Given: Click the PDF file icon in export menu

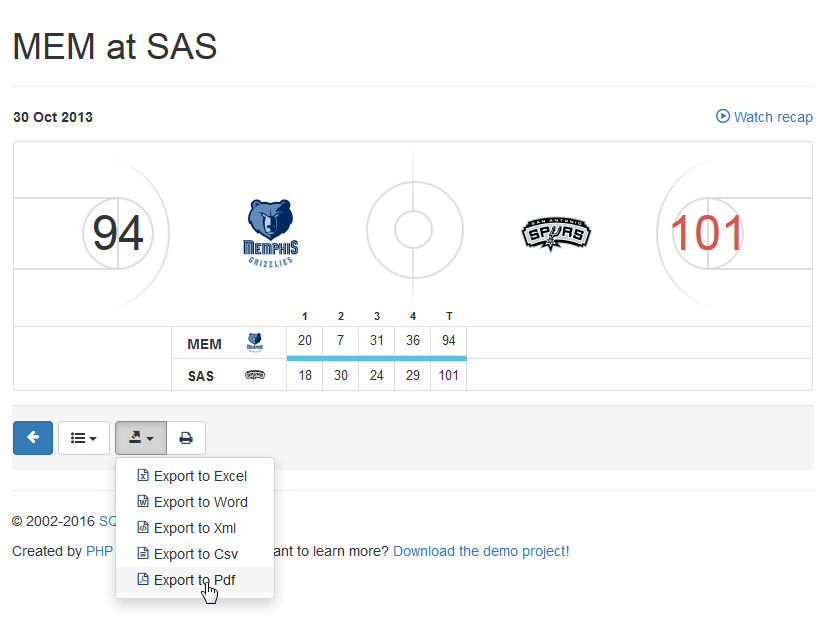Looking at the screenshot, I should pos(143,580).
